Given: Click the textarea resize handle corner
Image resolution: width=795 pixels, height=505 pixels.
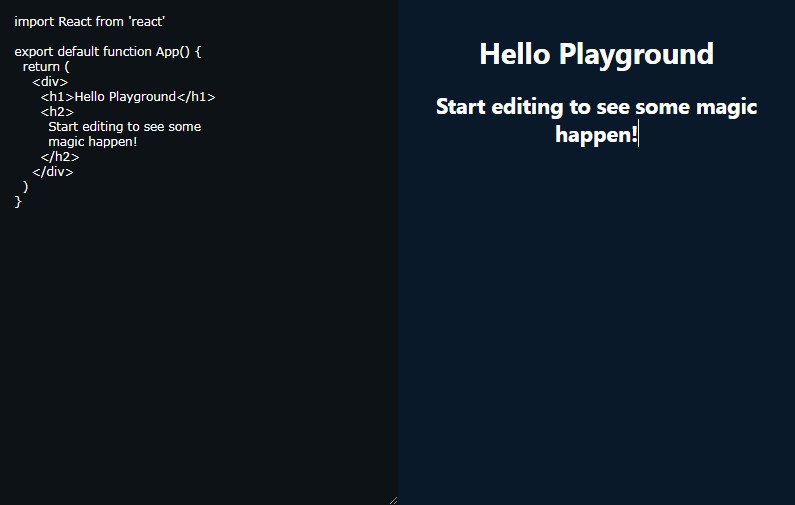Looking at the screenshot, I should (x=393, y=500).
